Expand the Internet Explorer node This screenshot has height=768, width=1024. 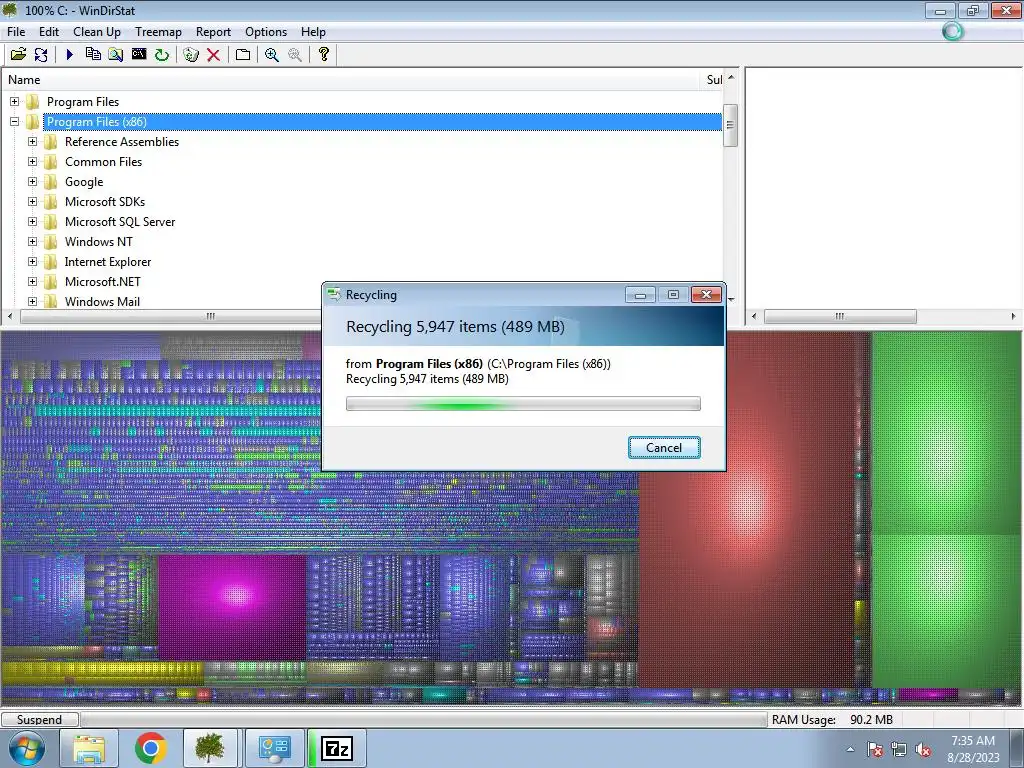32,261
